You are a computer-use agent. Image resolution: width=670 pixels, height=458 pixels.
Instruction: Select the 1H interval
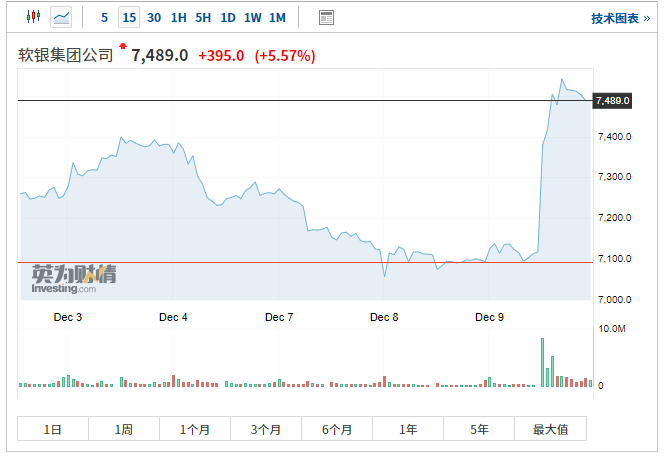(x=179, y=18)
